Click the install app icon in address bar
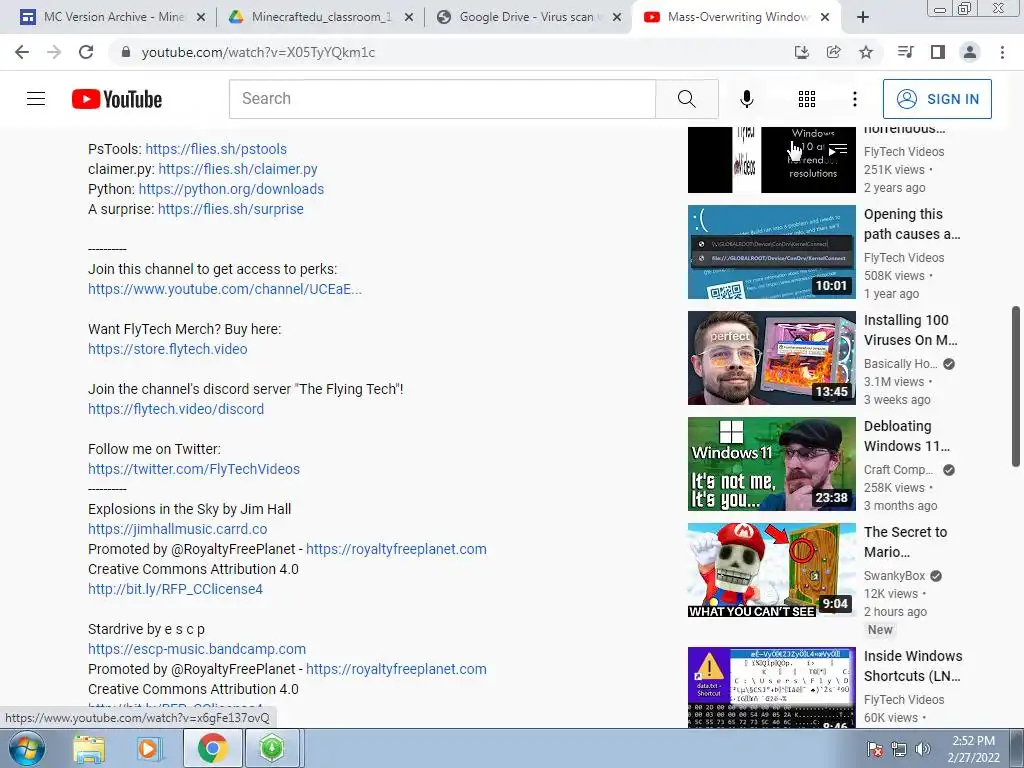The width and height of the screenshot is (1024, 768). click(x=801, y=52)
